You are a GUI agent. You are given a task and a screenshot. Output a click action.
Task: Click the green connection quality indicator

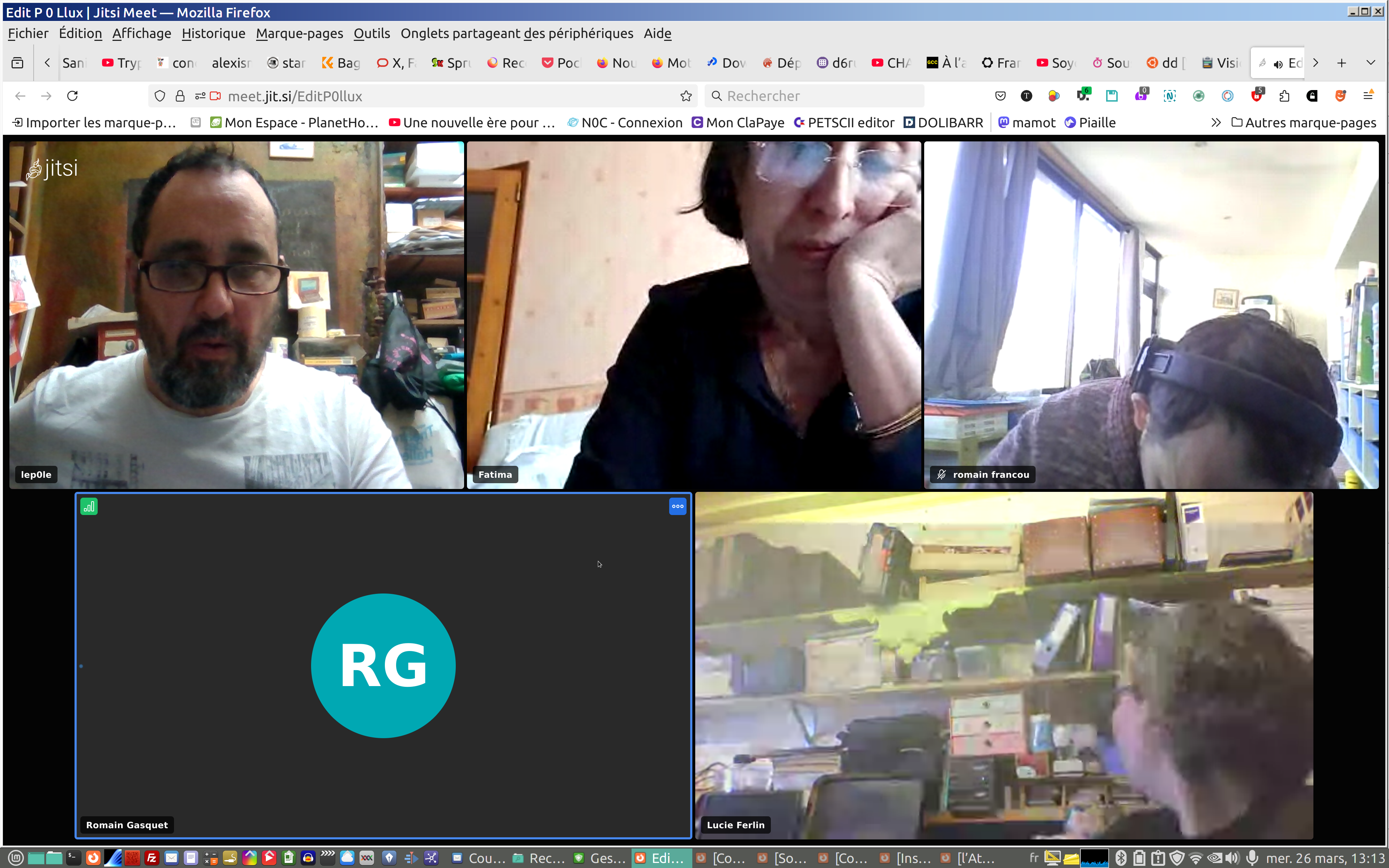89,506
